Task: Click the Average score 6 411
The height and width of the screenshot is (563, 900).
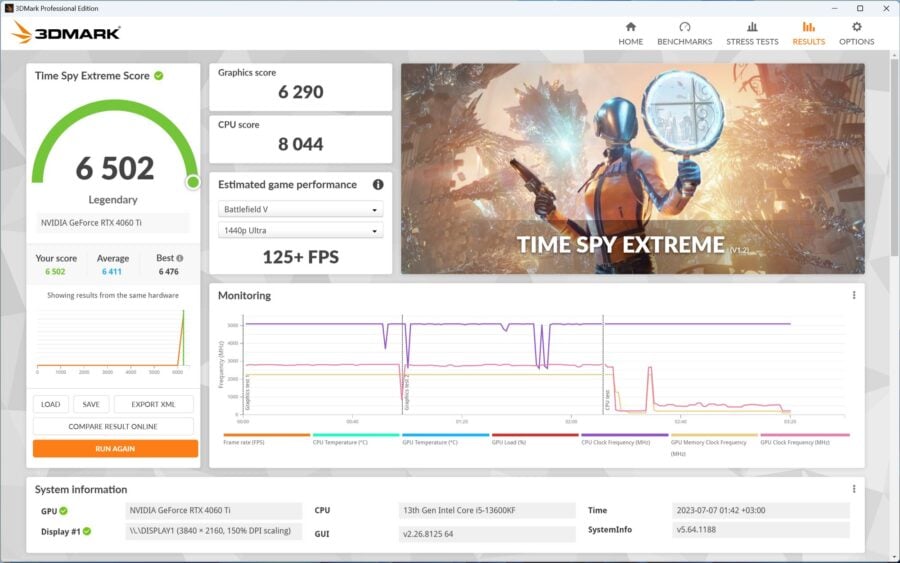Action: point(112,271)
